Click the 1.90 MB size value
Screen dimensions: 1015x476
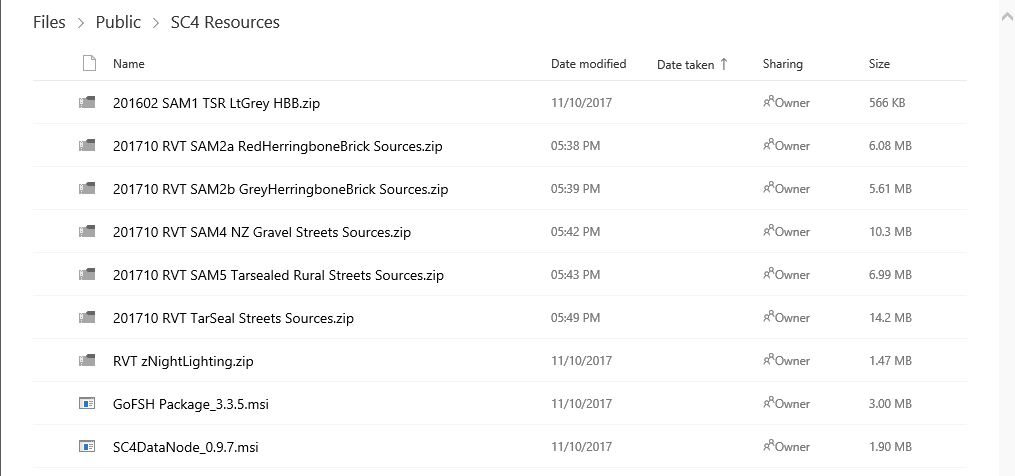coord(890,446)
